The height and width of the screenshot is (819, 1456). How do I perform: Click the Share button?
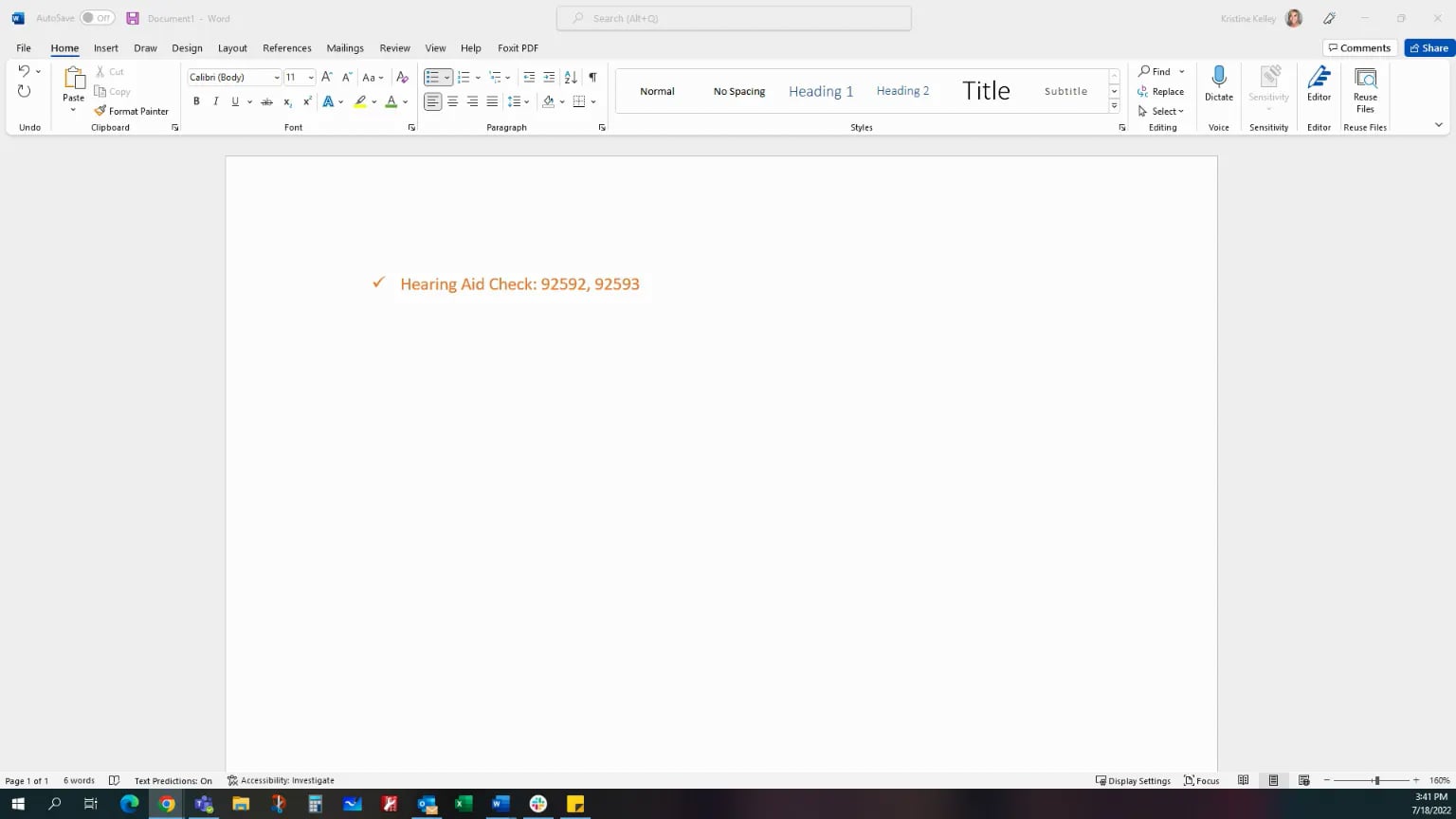1429,47
